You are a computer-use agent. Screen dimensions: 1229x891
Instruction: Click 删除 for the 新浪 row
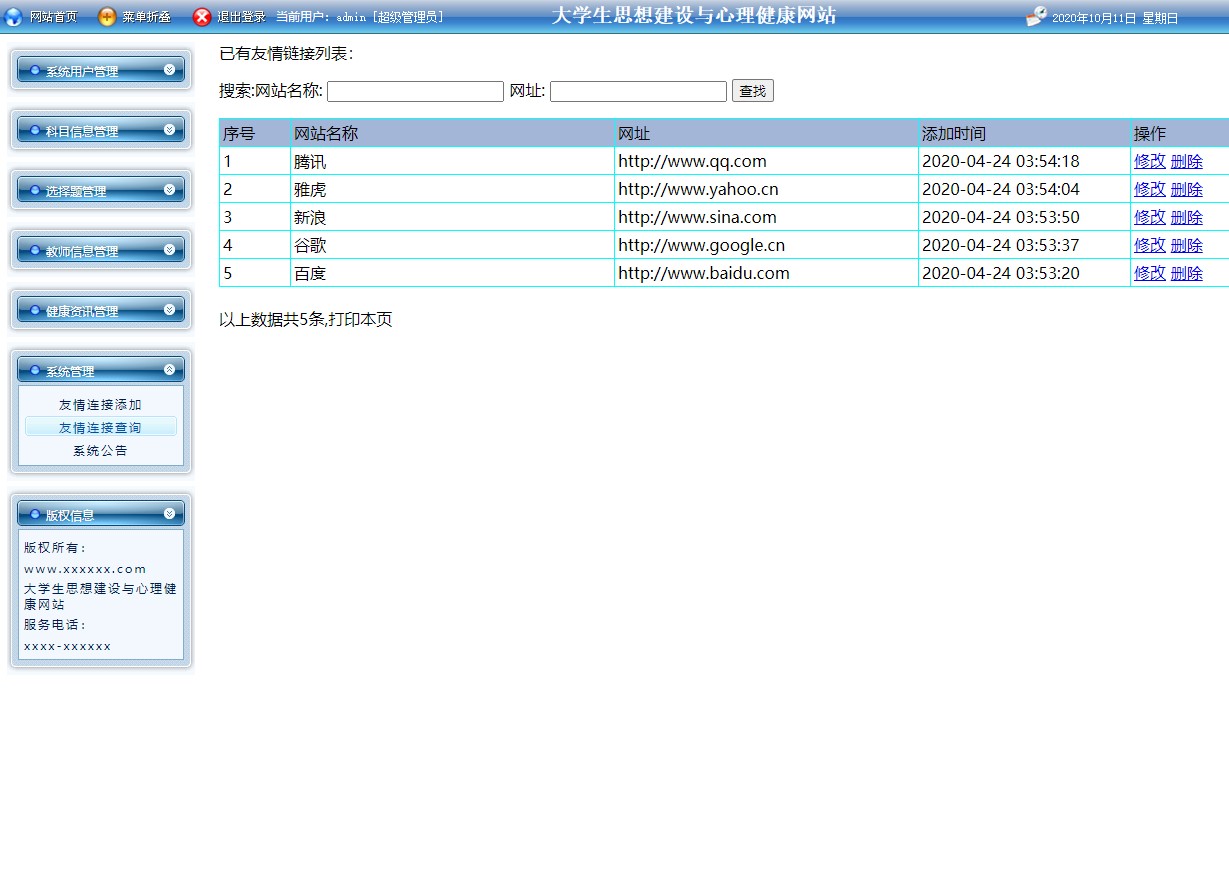(x=1187, y=217)
